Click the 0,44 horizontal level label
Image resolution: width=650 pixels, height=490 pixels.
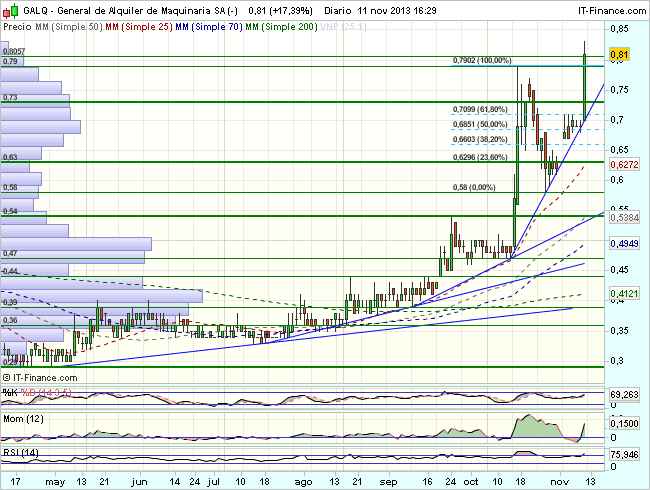click(10, 272)
